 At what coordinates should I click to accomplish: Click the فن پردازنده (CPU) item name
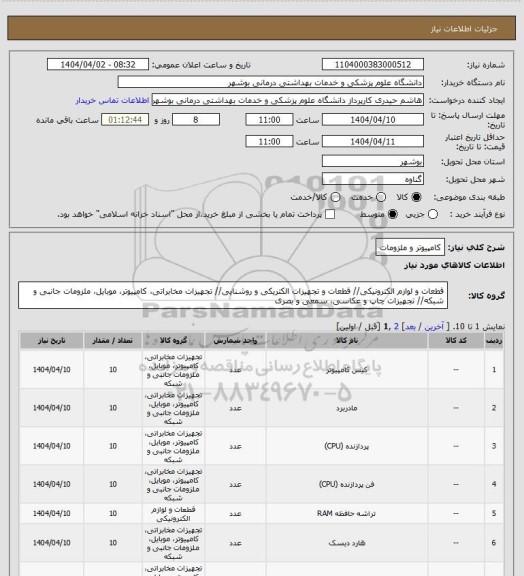[x=347, y=485]
